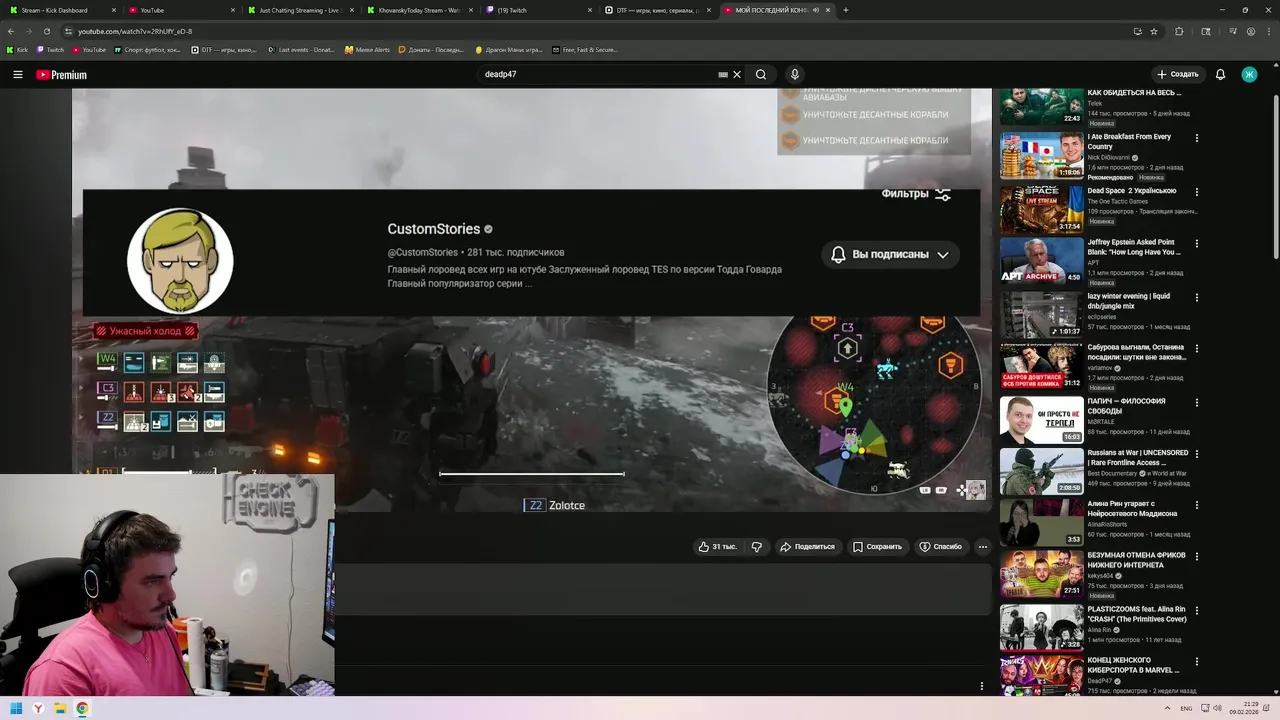Image resolution: width=1280 pixels, height=720 pixels.
Task: Open the 'Саброва выгнали' video thumbnail
Action: [1041, 366]
